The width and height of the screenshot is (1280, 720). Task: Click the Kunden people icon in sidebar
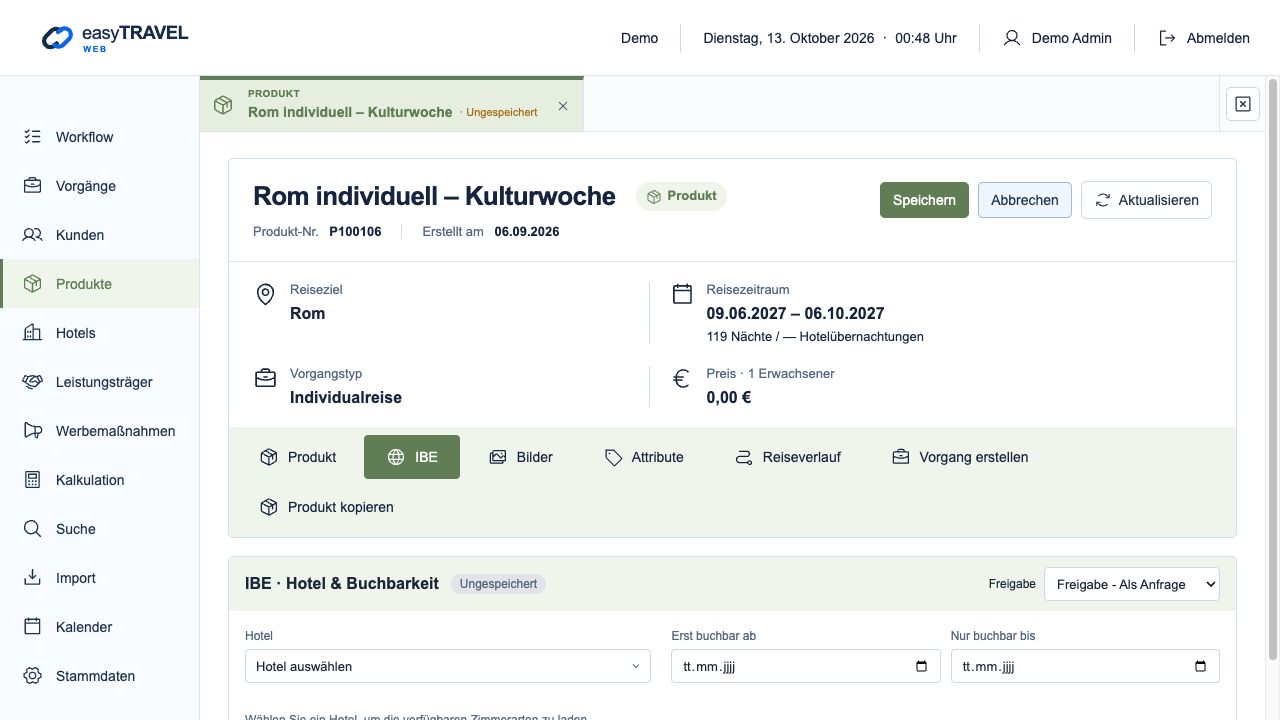point(33,235)
